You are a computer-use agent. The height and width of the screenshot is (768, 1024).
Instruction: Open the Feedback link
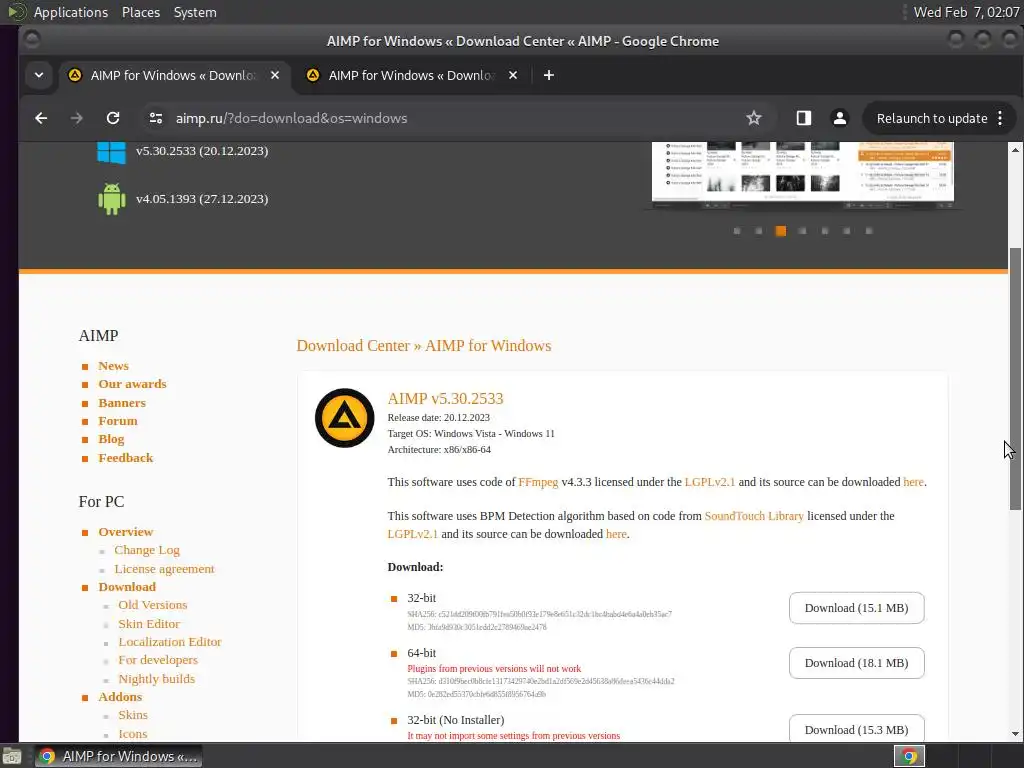click(126, 458)
